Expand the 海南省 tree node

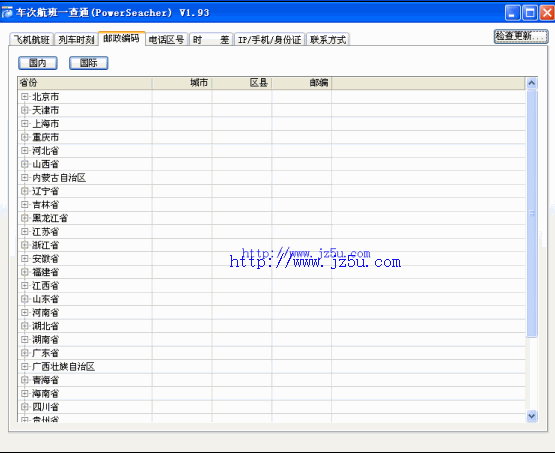[x=24, y=393]
